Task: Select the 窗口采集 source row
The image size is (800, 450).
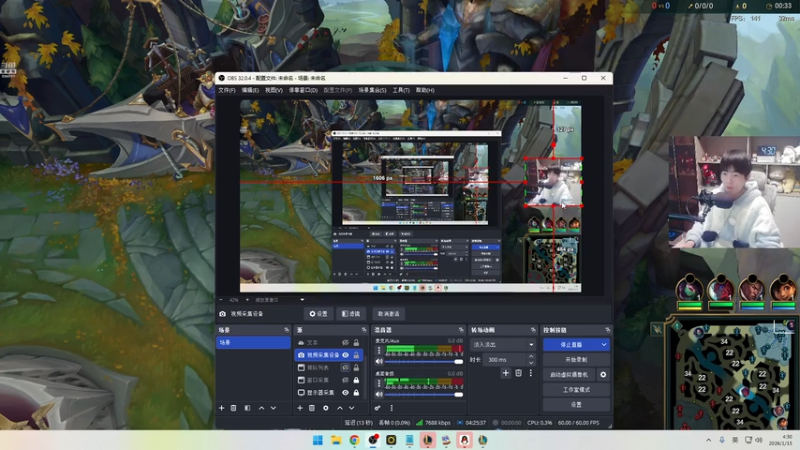Action: click(x=329, y=380)
